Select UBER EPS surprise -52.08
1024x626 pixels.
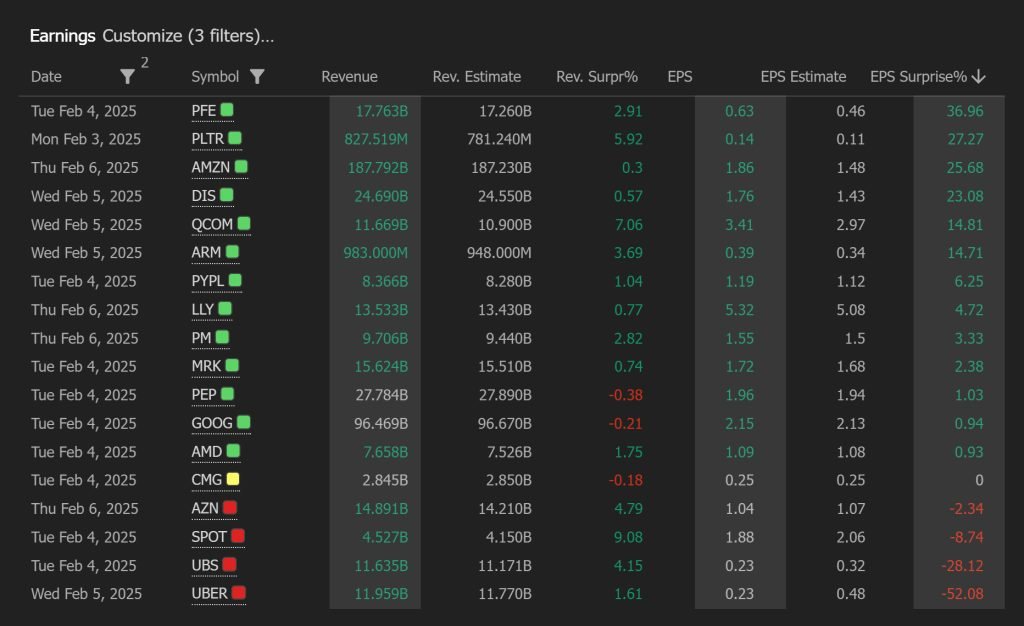coord(963,595)
